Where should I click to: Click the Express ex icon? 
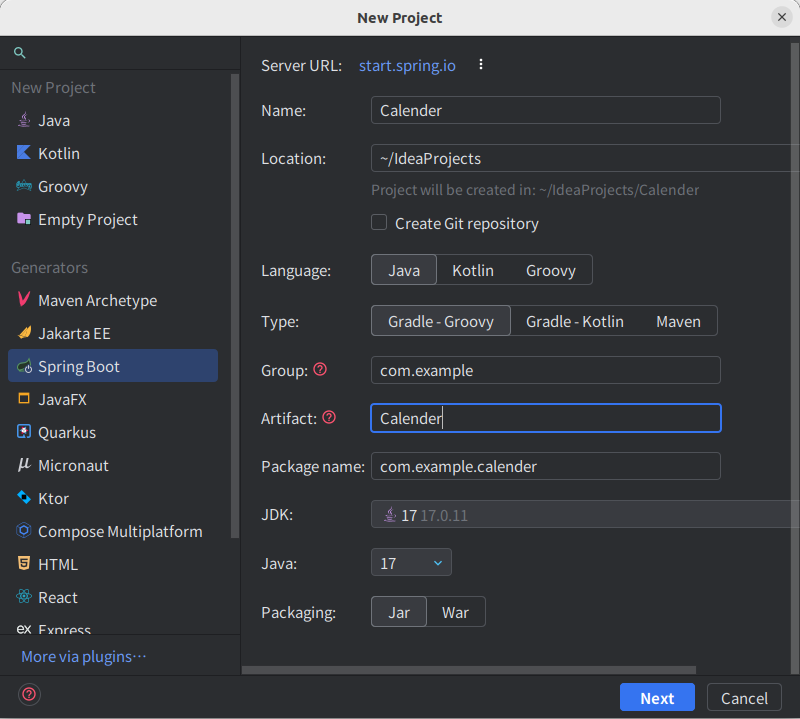(x=24, y=629)
